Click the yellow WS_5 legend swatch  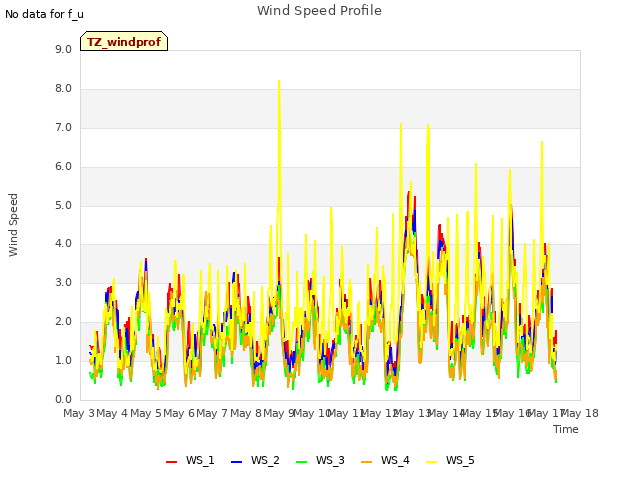(x=431, y=461)
